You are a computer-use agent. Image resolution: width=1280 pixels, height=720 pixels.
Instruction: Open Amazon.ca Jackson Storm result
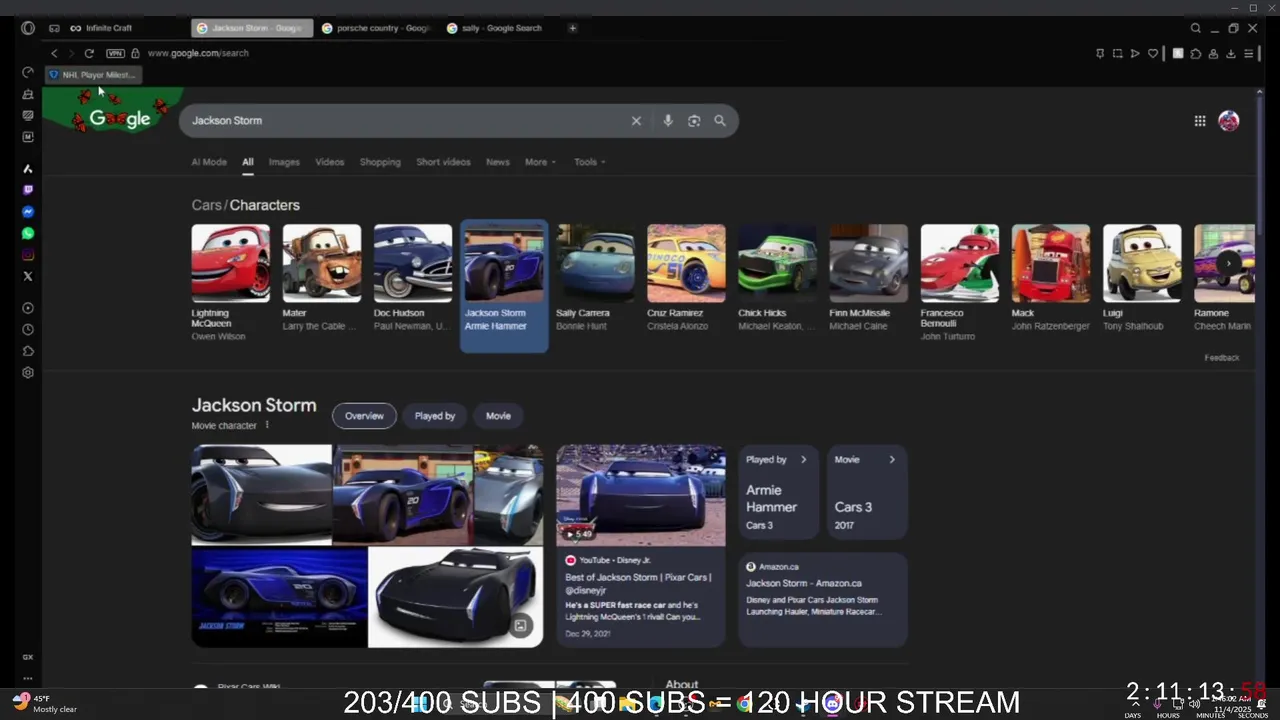(x=823, y=600)
